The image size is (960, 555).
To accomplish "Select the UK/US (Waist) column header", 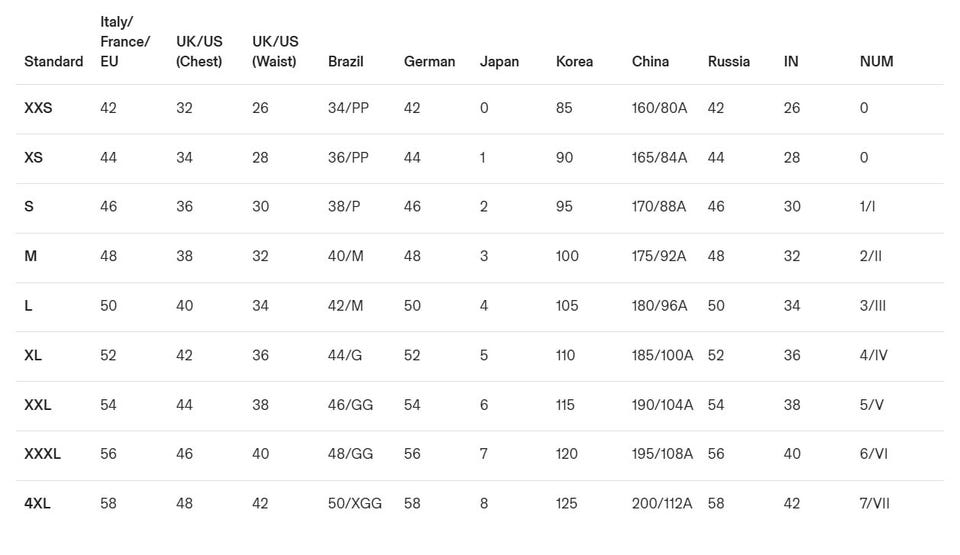I will (x=275, y=52).
